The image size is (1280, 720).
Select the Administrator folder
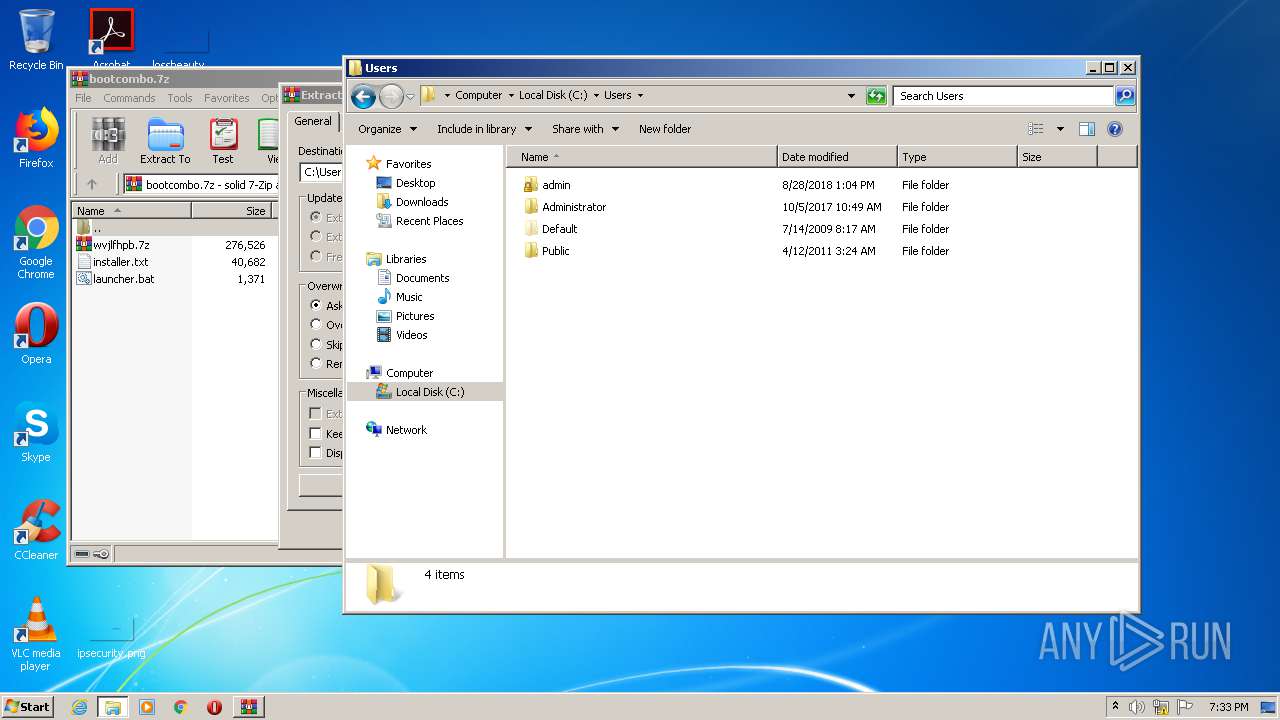tap(574, 207)
